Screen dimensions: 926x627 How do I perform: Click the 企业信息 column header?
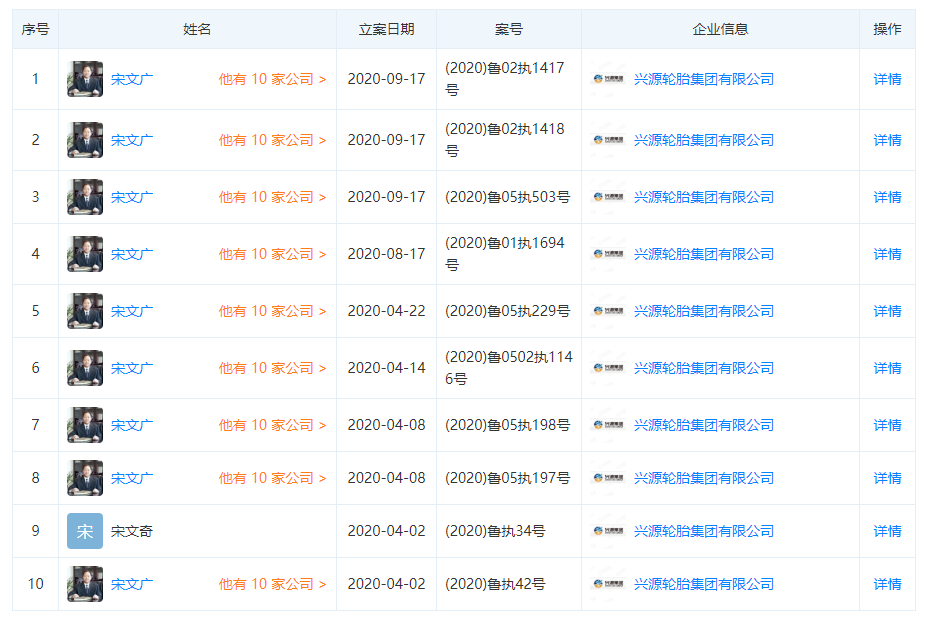(720, 29)
